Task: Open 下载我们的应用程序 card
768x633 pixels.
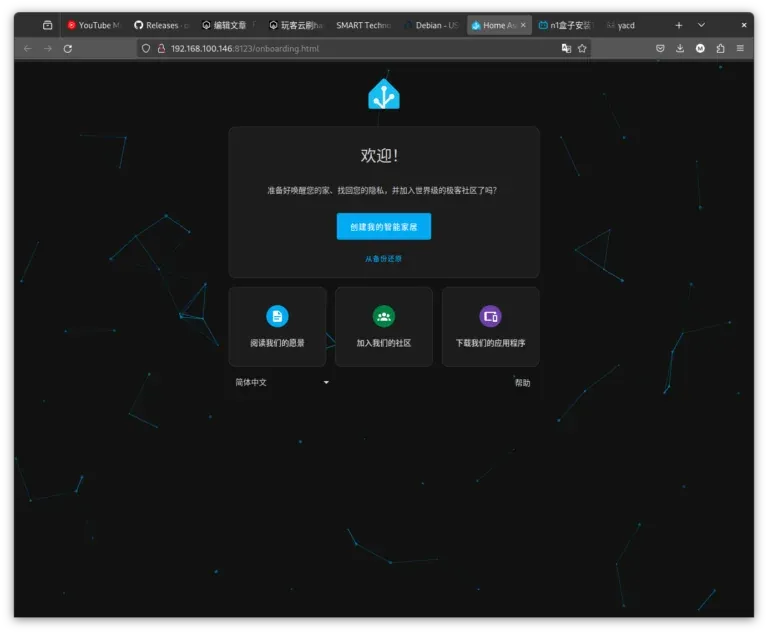Action: (490, 327)
